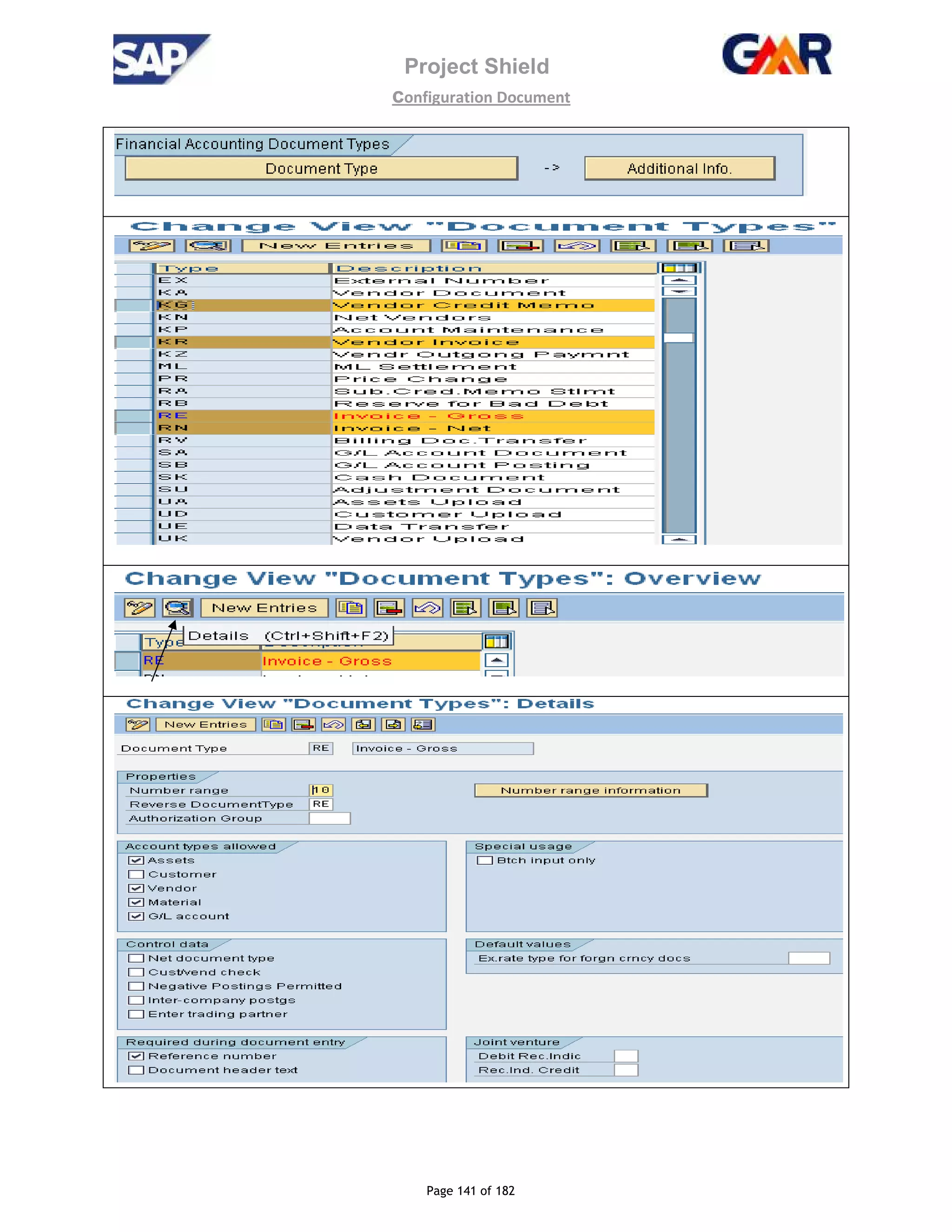Screen dimensions: 952x1232
Task: Click Select Block icon in Overview toolbar
Action: pos(503,608)
